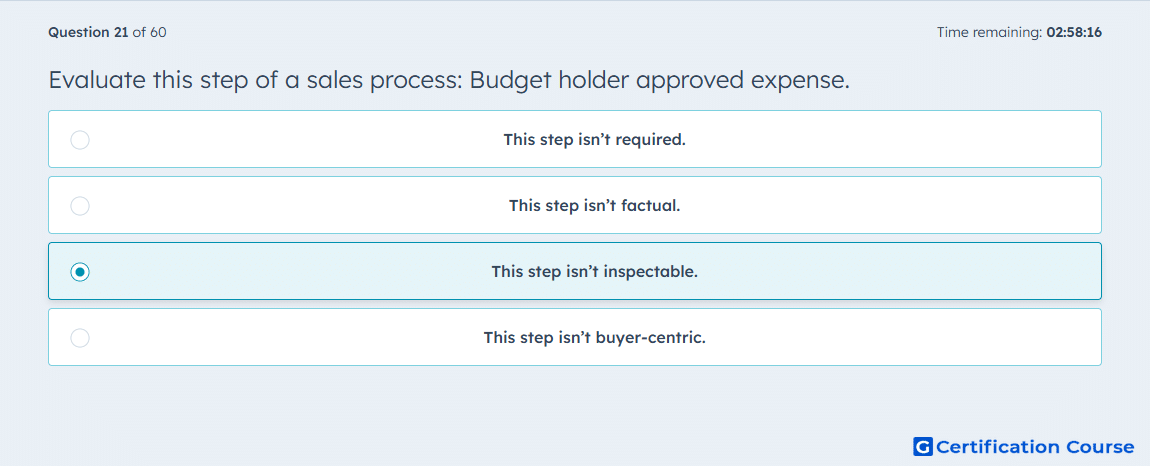This screenshot has height=466, width=1150.
Task: Click the answer box containing "isn't buyer-centric"
Action: pos(575,338)
